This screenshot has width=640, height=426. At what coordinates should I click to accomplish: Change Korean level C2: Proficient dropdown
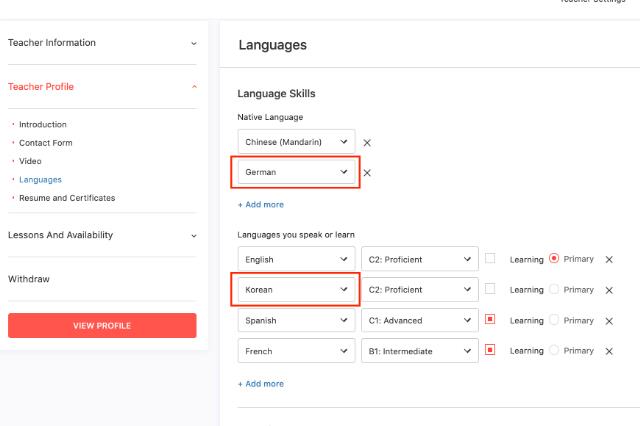tap(420, 289)
